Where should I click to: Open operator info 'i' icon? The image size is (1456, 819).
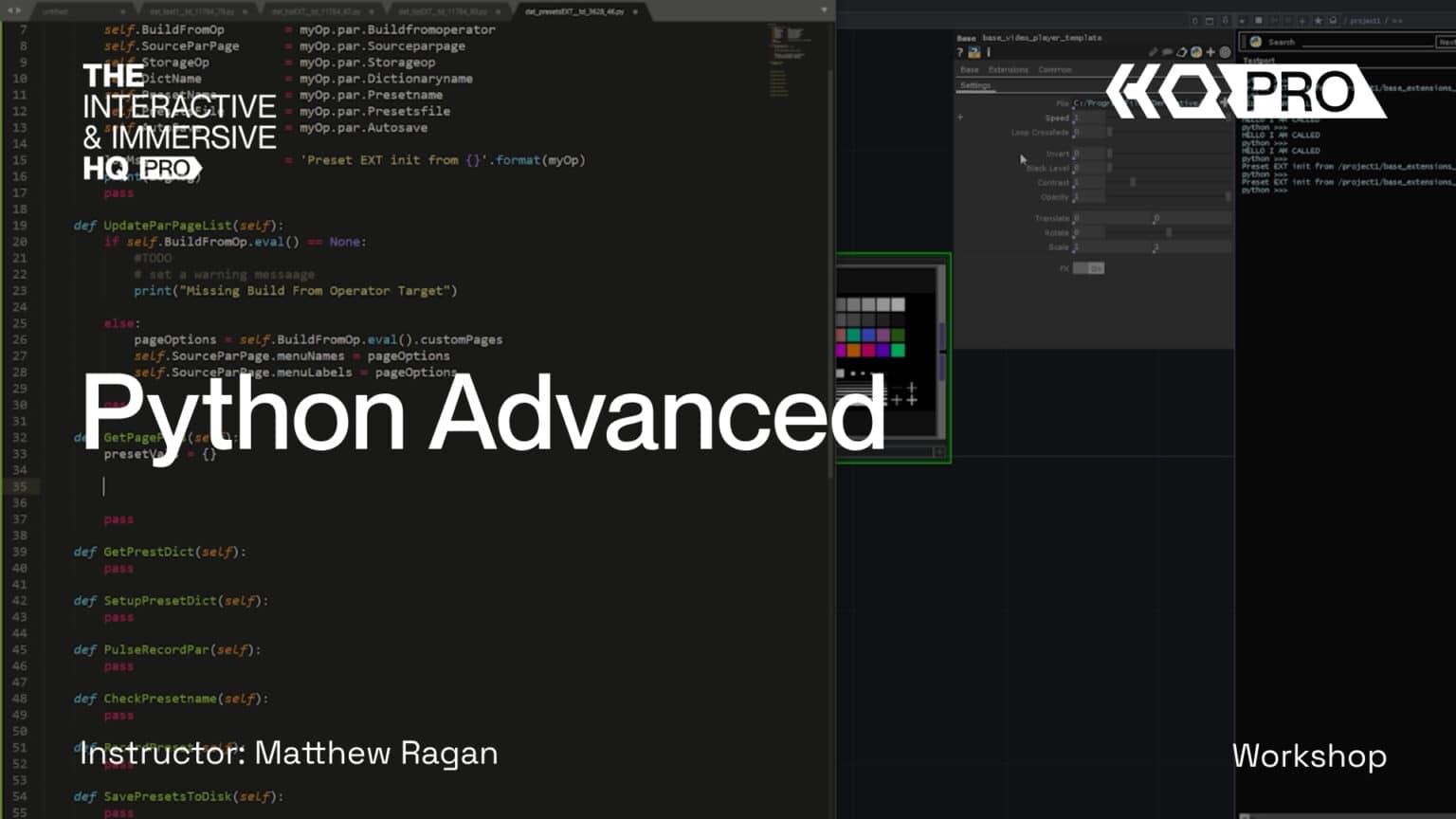[989, 52]
